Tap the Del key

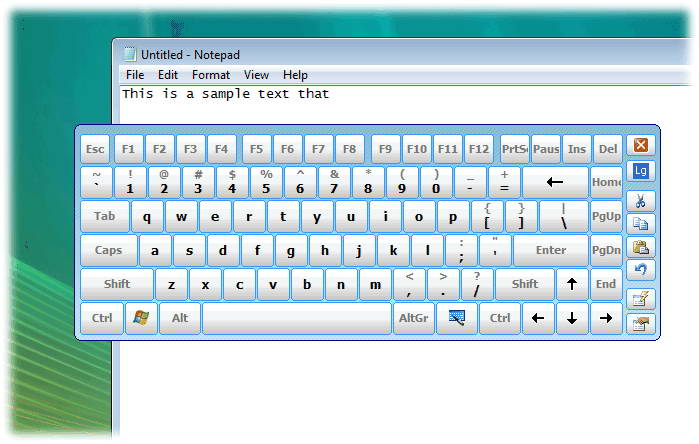point(608,149)
